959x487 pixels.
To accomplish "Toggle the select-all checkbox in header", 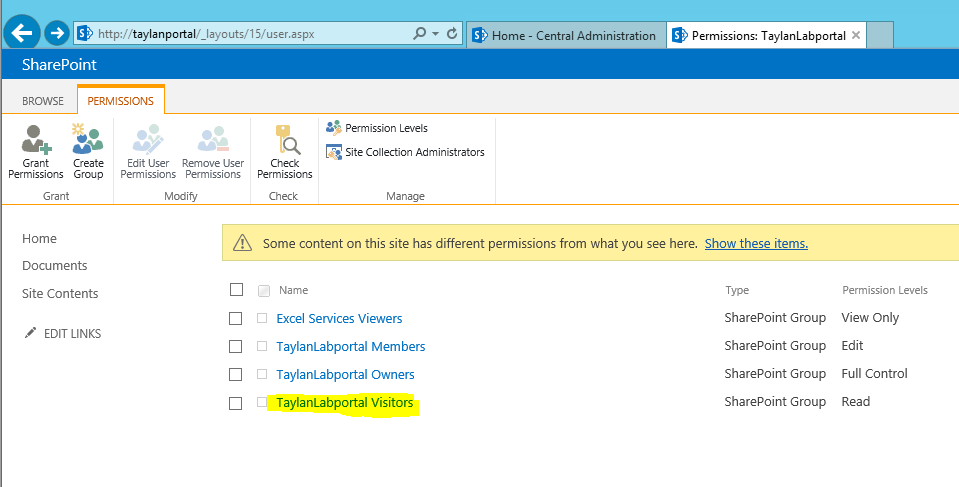I will [x=236, y=289].
